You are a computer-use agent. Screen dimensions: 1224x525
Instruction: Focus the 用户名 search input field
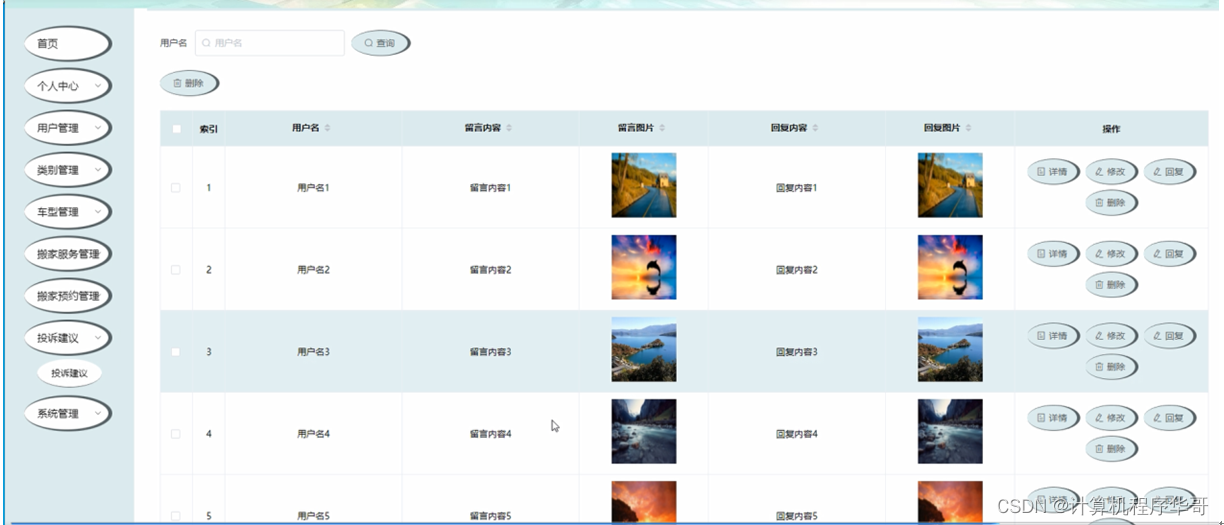270,43
